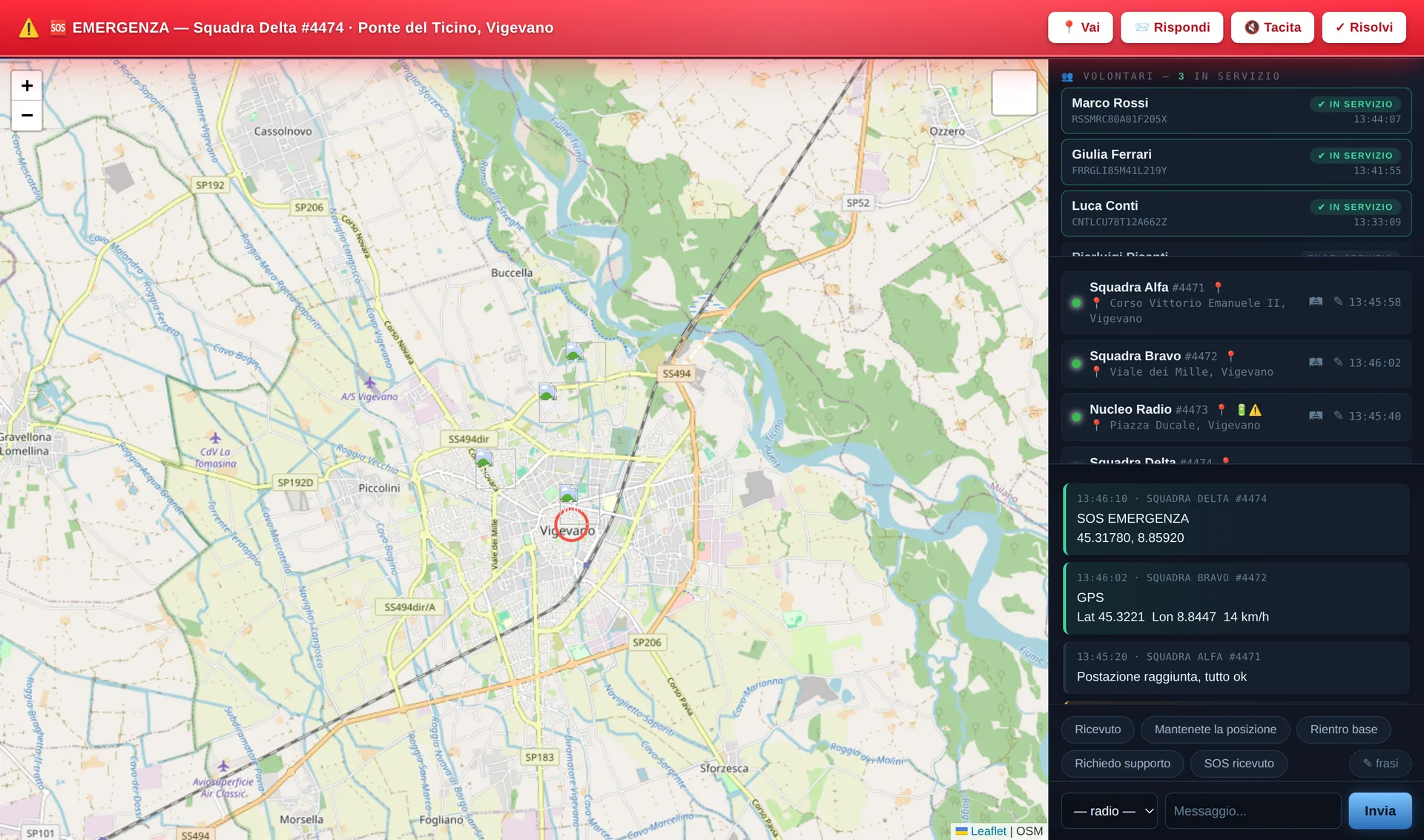
Task: Click fiscal code CNTLCU78T12A662Z
Action: coord(1119,222)
